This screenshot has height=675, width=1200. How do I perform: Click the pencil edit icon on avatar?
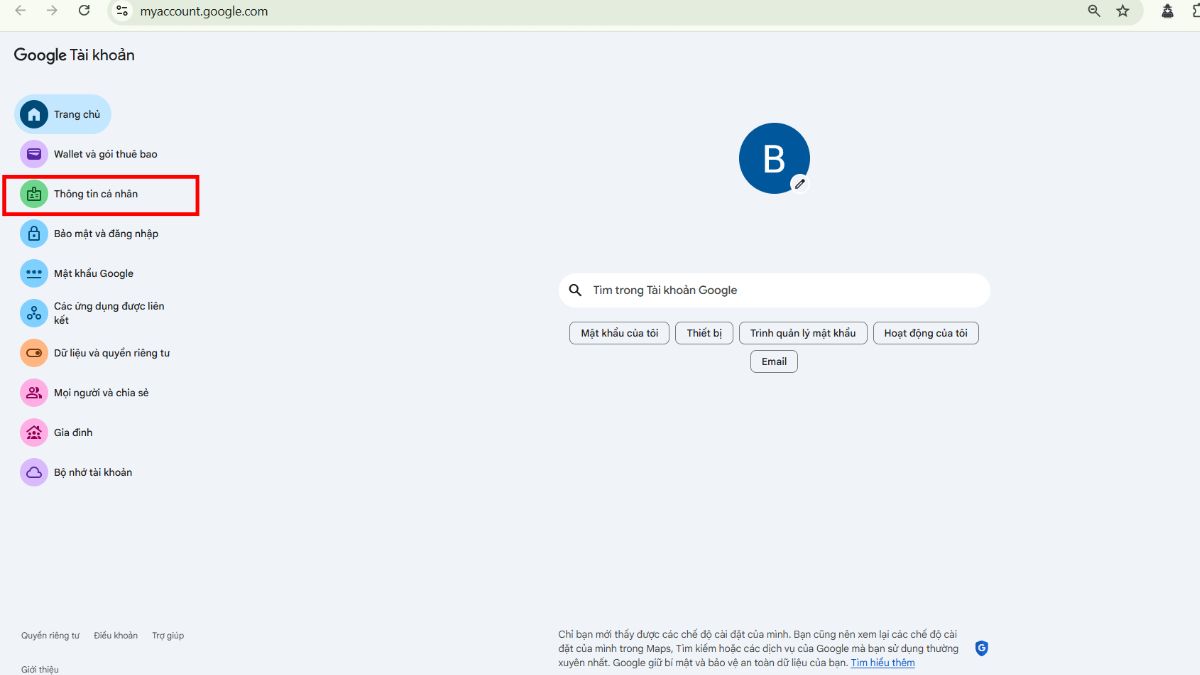pyautogui.click(x=799, y=184)
